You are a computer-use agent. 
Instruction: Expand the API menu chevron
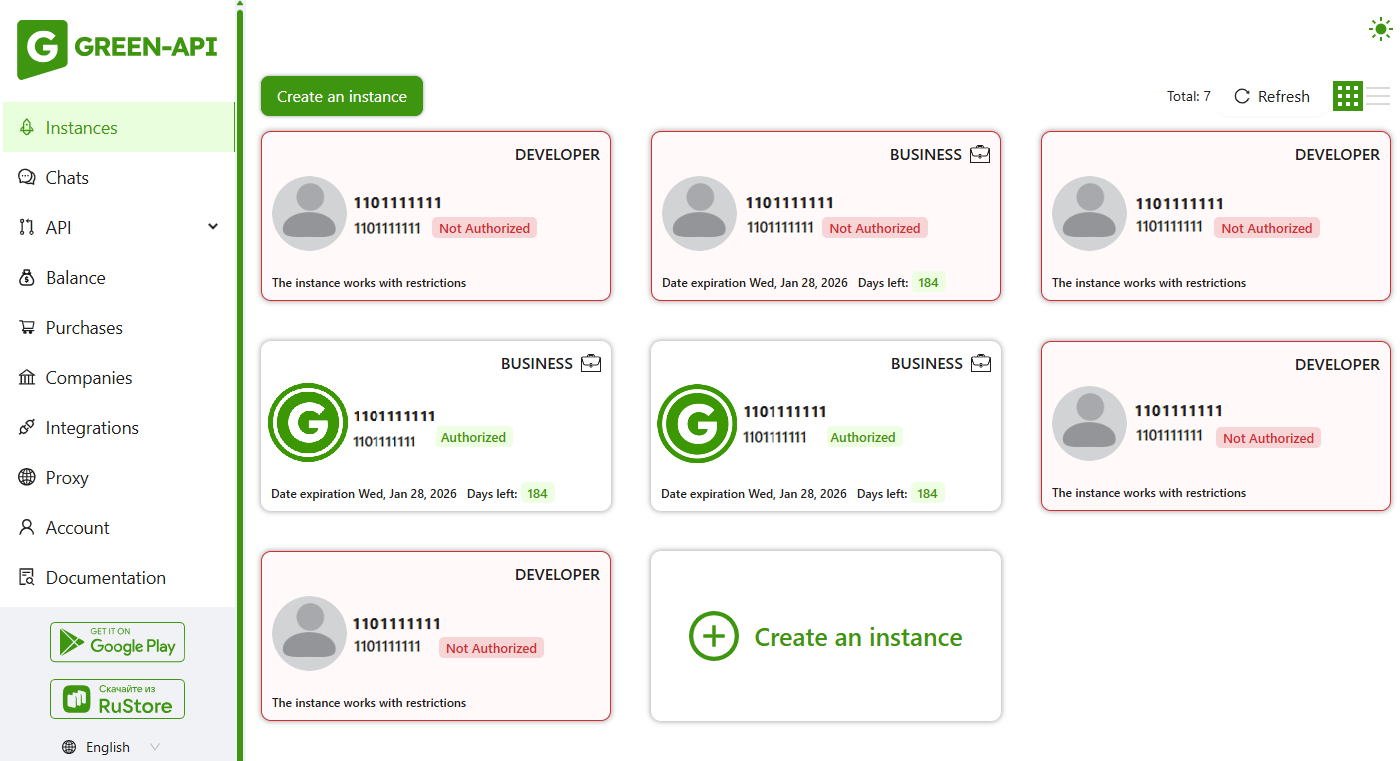pyautogui.click(x=213, y=227)
